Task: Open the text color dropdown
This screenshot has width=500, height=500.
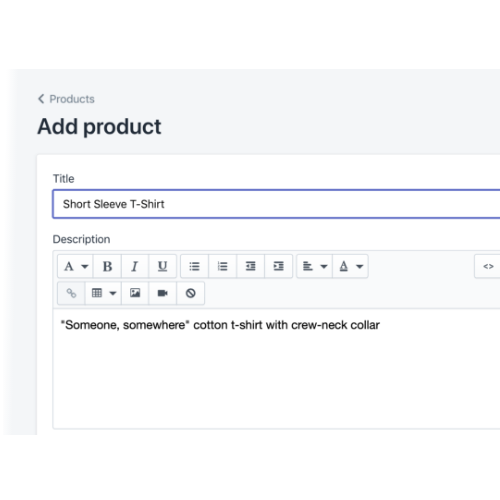Action: coord(350,266)
